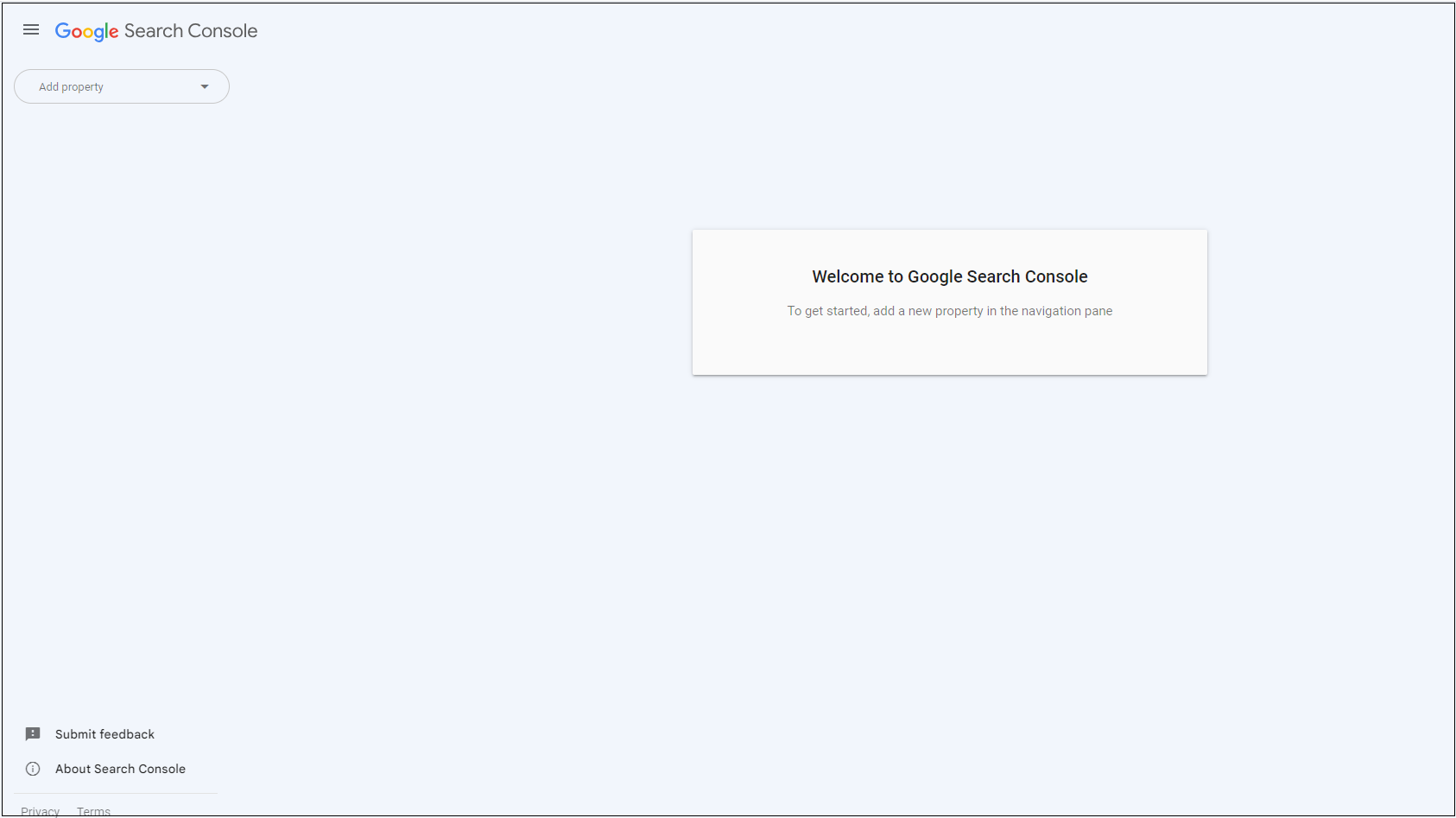Expand the Add property dropdown arrow
This screenshot has height=818, width=1456.
coord(205,86)
